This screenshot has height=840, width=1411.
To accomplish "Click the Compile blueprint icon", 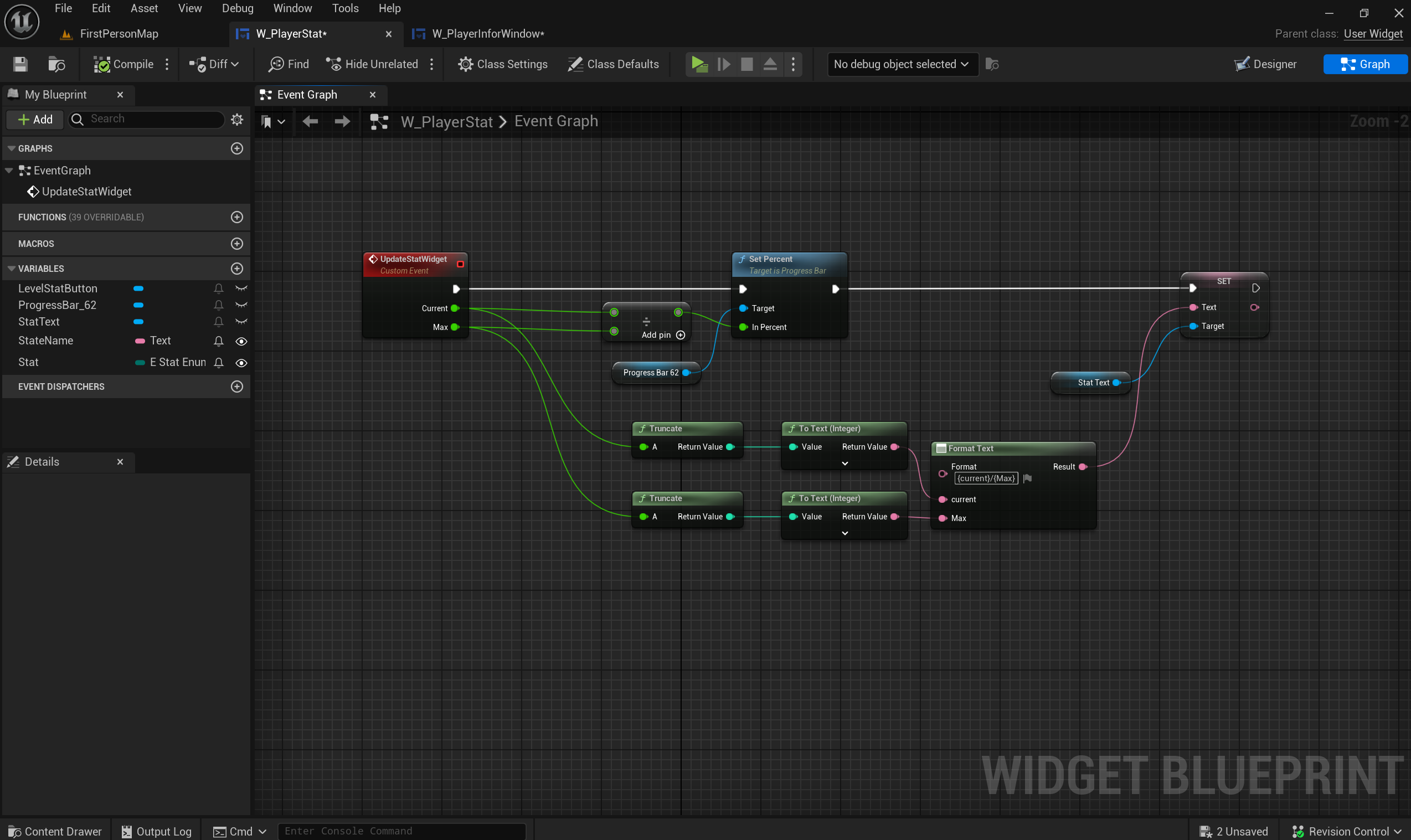I will [x=102, y=65].
